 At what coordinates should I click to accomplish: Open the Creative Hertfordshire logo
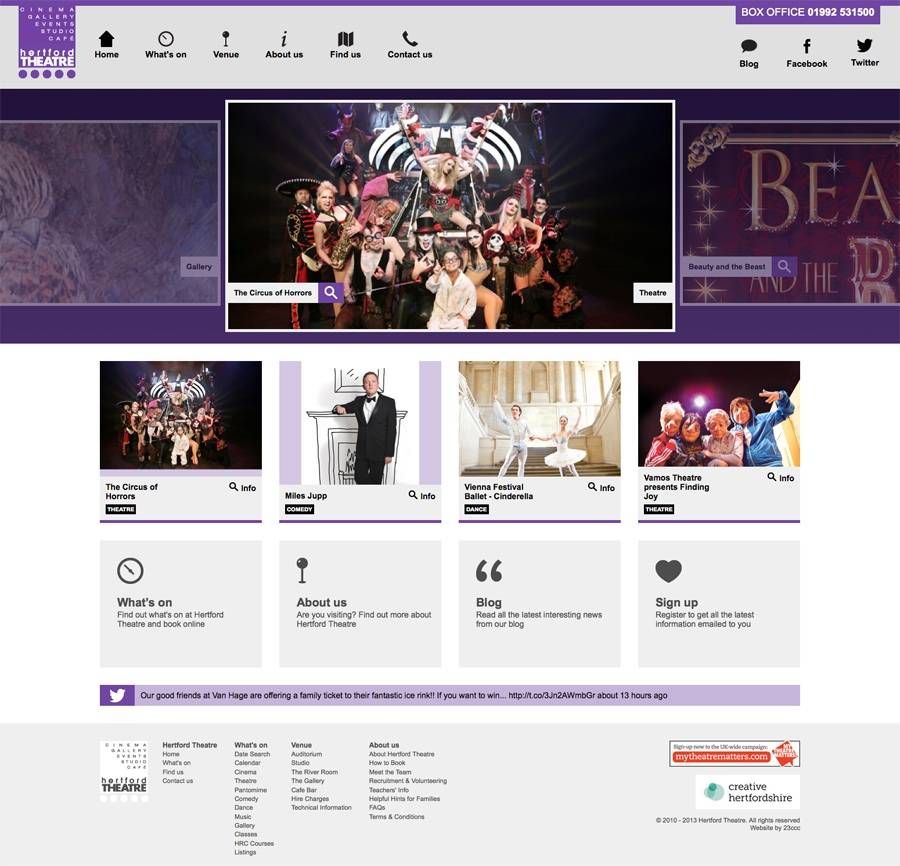click(748, 792)
